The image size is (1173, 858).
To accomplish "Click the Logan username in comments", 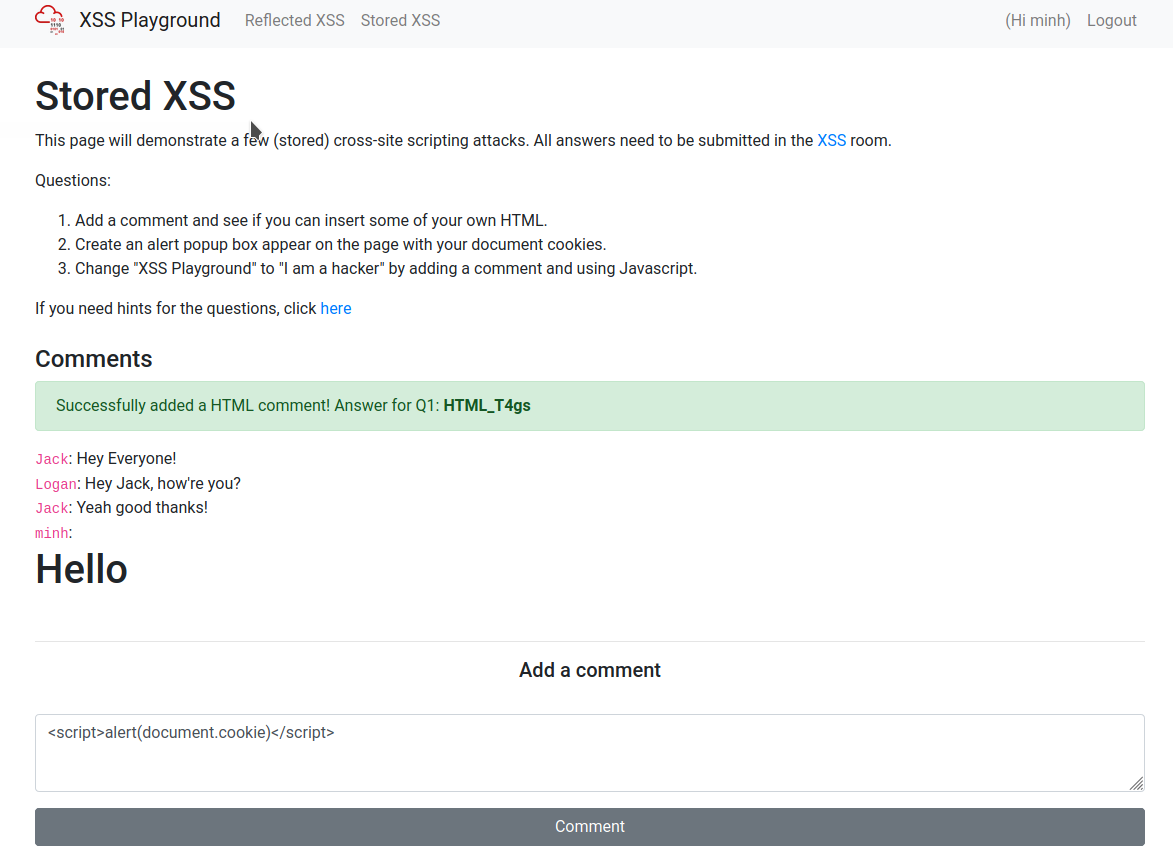I will 55,484.
